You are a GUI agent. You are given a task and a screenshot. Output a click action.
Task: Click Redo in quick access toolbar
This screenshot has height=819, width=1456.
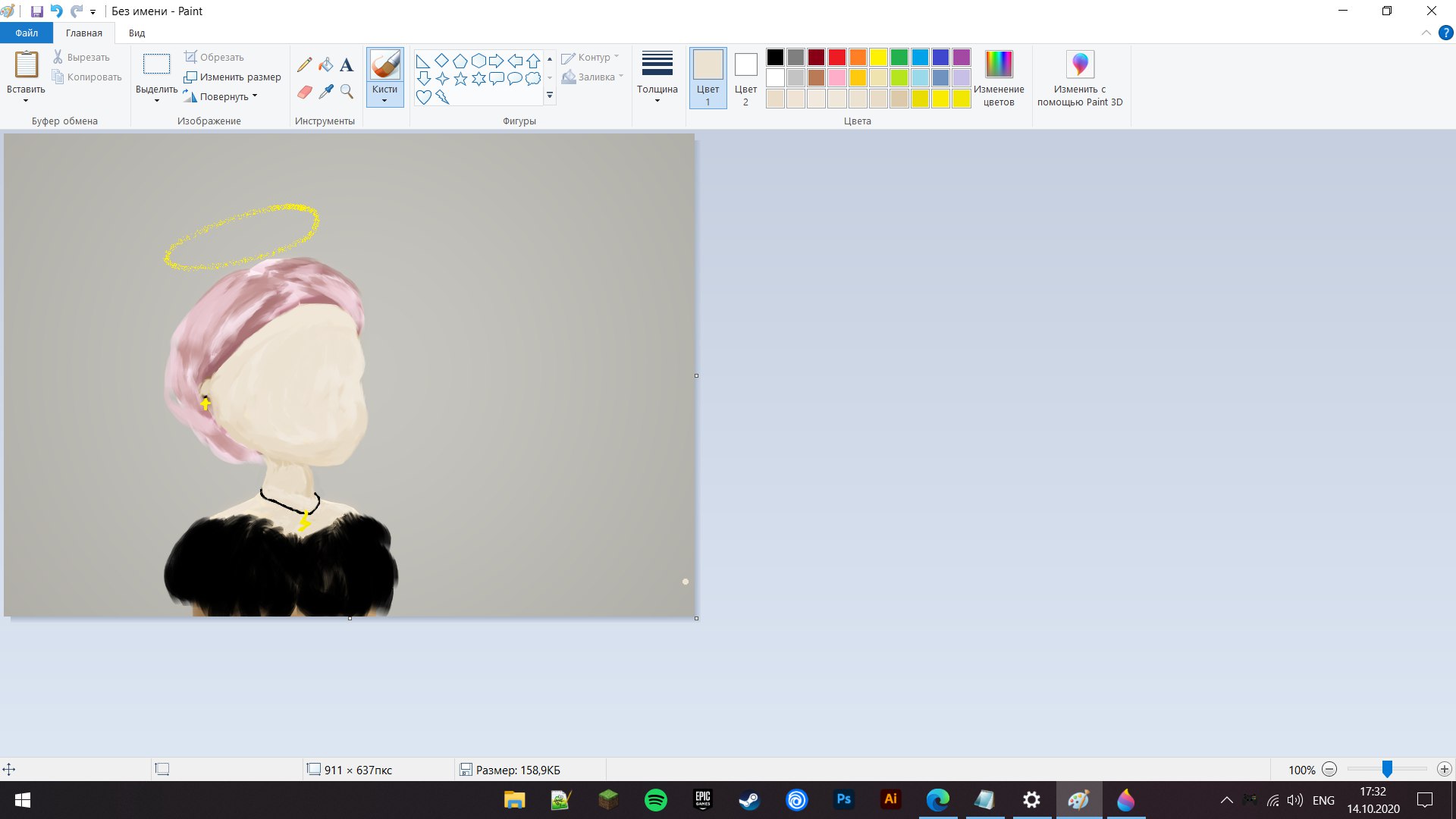[x=76, y=11]
